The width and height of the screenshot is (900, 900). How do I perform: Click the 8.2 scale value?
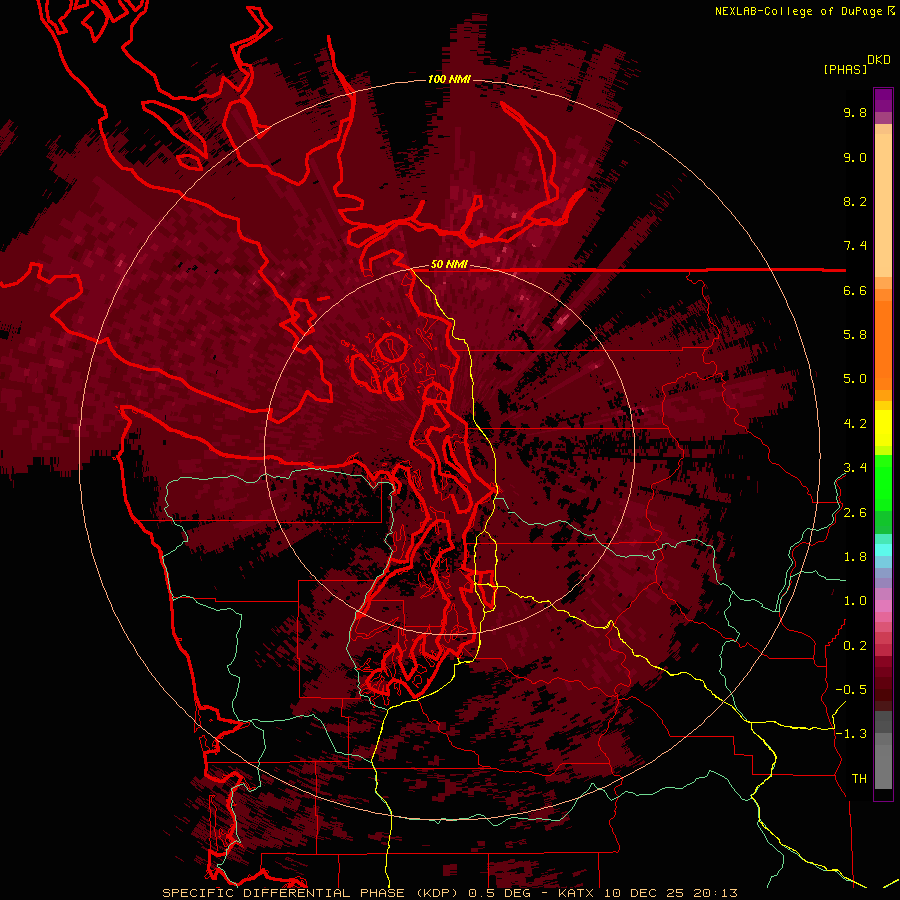point(855,201)
